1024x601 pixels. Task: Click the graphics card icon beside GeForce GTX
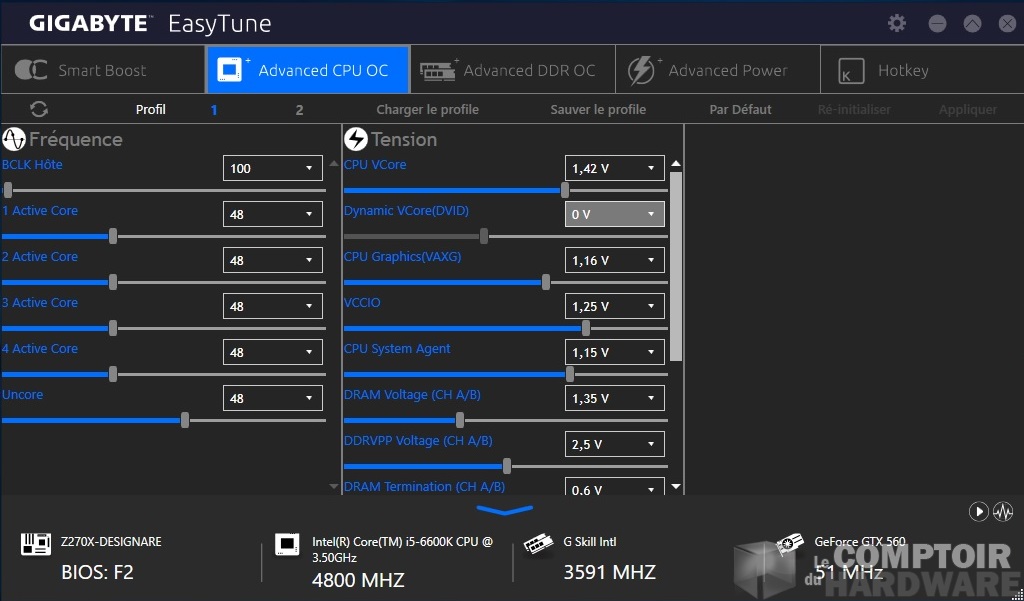(790, 543)
